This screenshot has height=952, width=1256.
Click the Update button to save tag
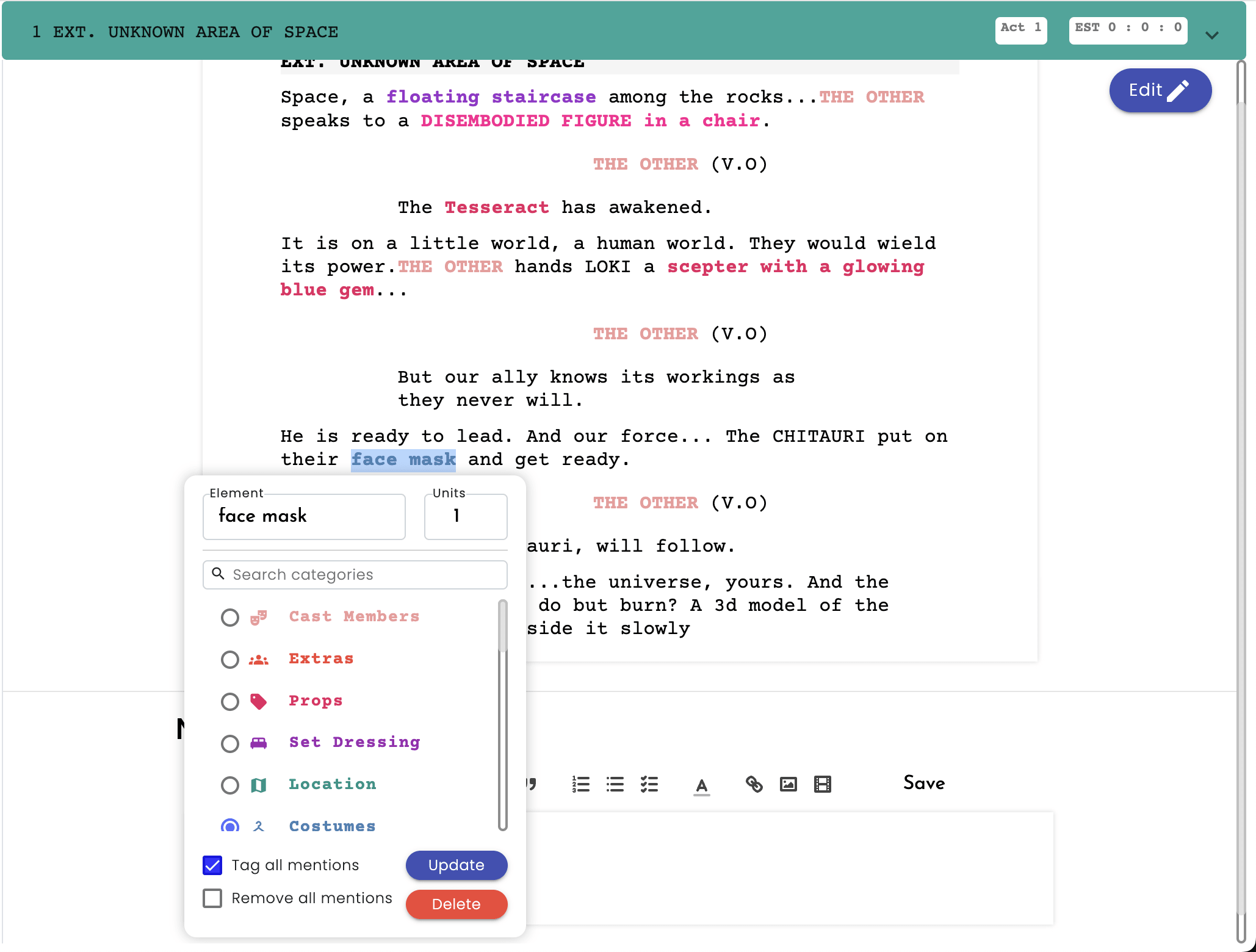pos(457,865)
